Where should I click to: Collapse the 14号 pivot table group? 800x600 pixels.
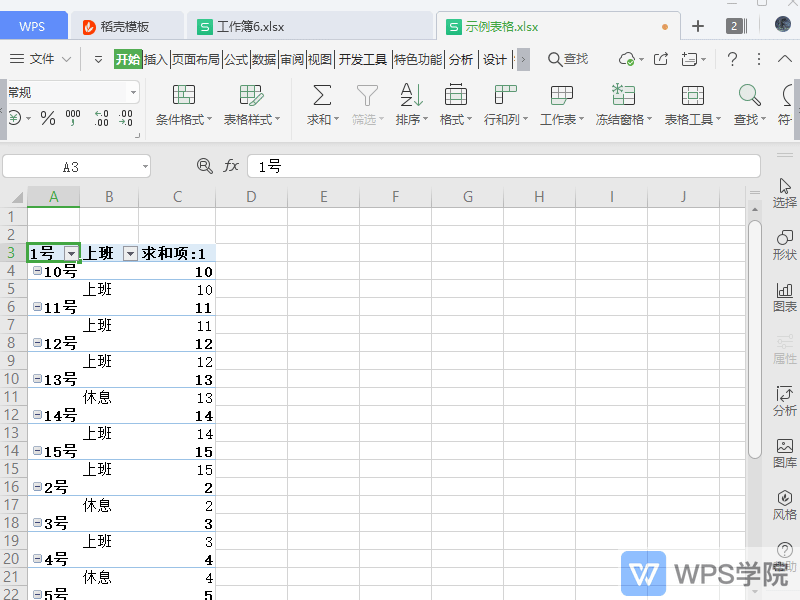(36, 415)
